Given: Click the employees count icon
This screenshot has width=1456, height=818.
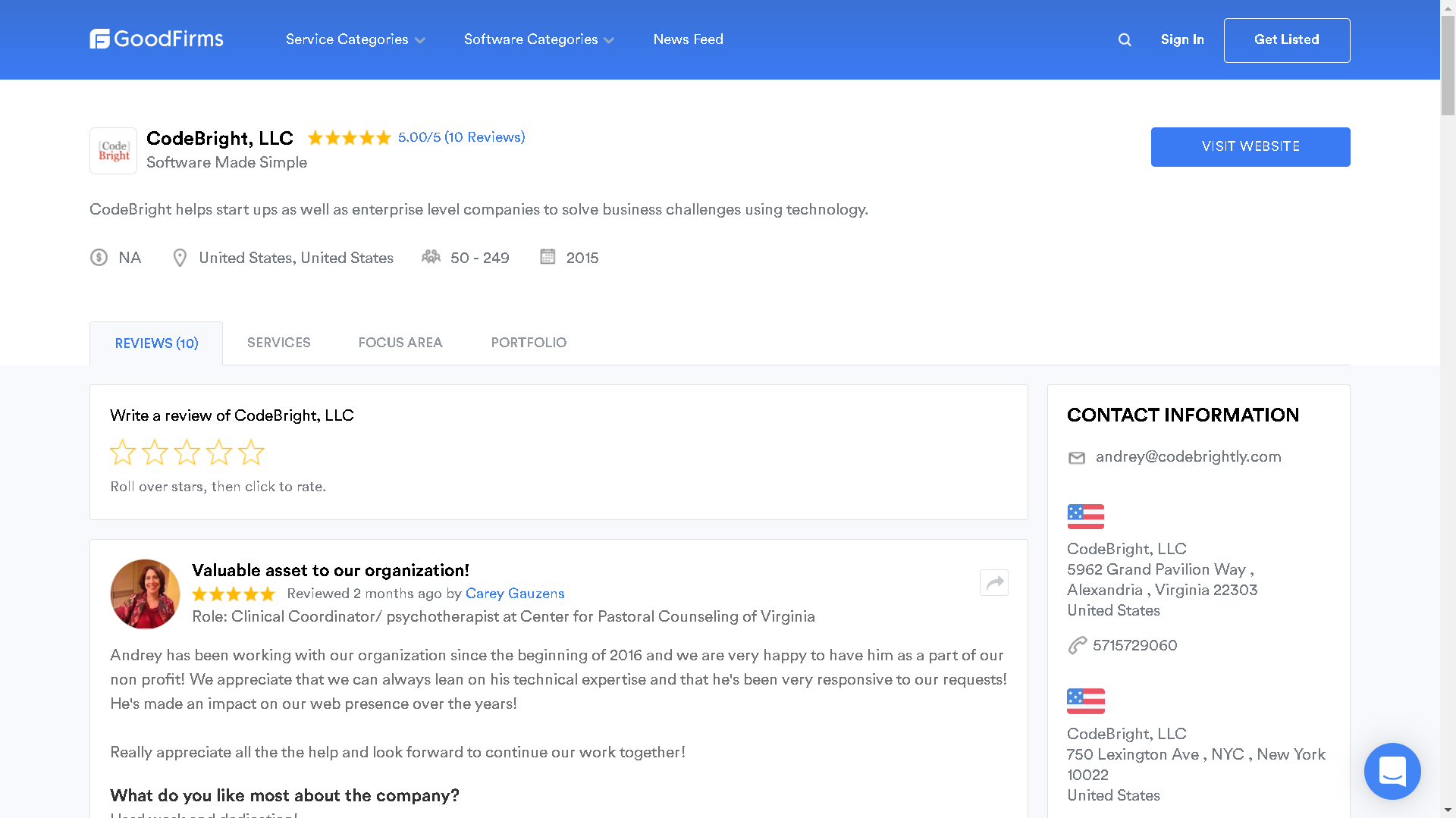Looking at the screenshot, I should point(431,257).
